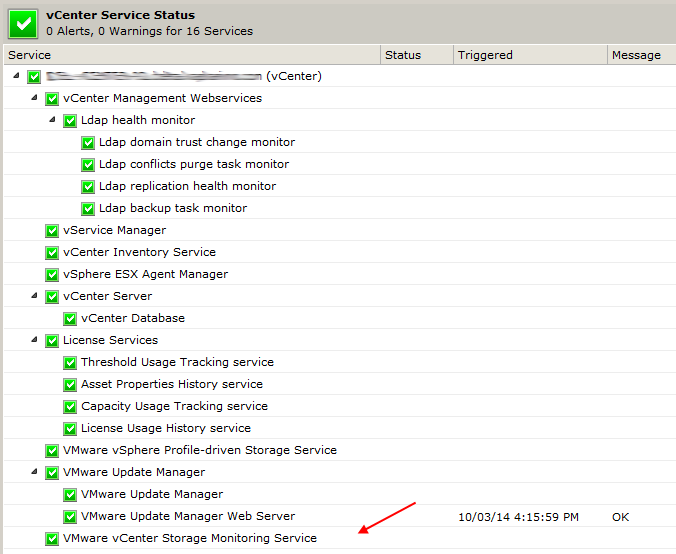Screen dimensions: 676x554
Task: Select Ldap conflicts purge task monitor row
Action: coord(340,164)
